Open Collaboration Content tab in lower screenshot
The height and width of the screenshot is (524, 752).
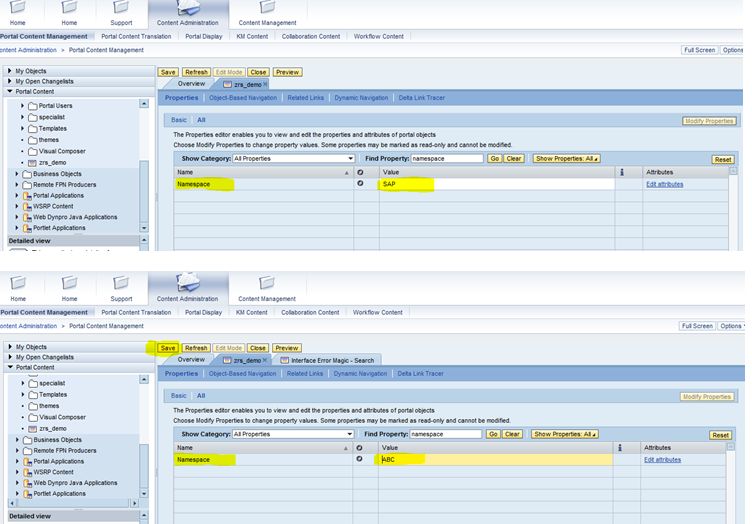310,313
